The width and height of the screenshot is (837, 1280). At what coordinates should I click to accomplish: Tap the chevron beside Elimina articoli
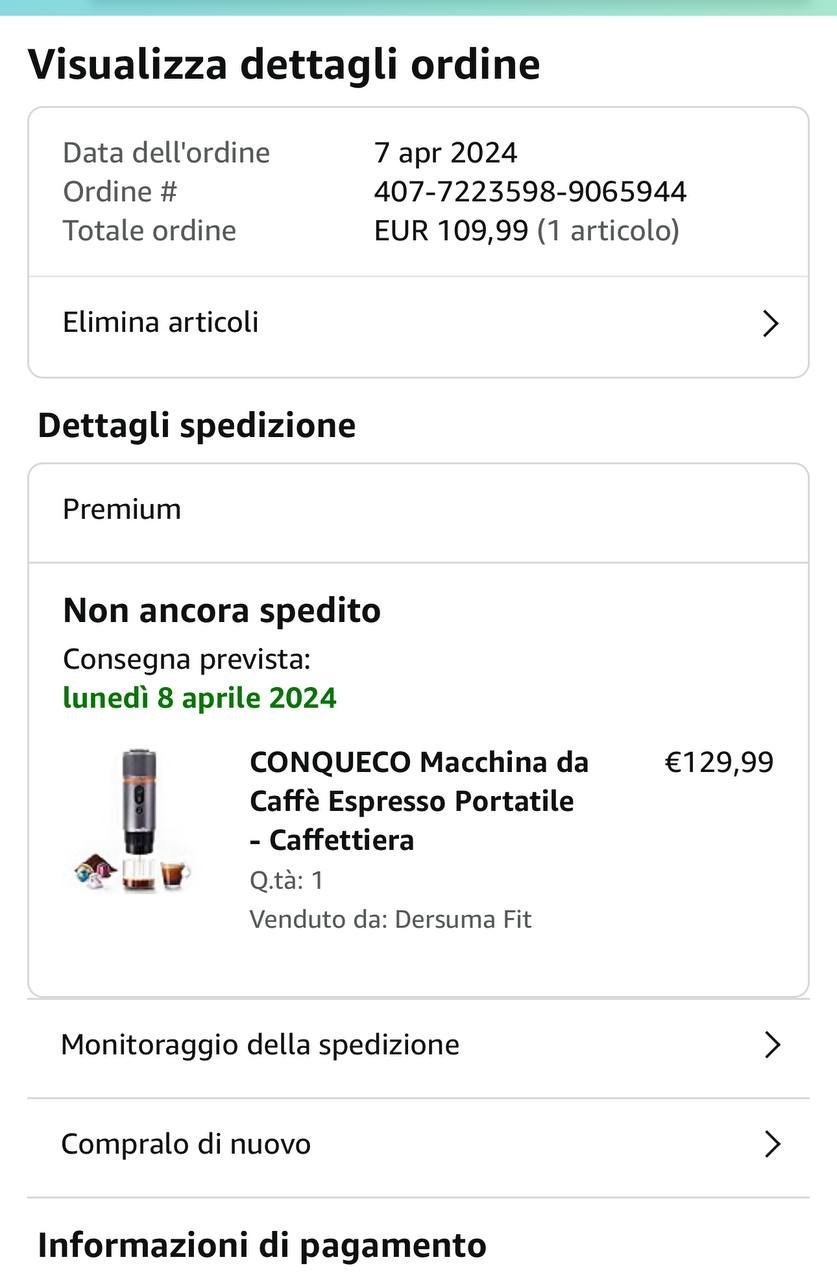(770, 324)
